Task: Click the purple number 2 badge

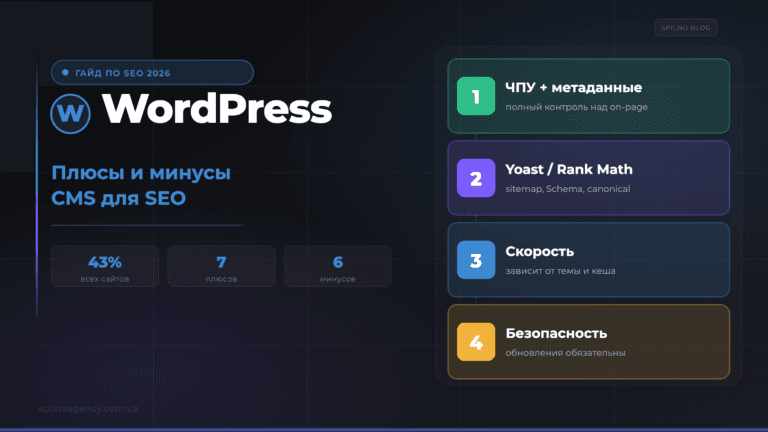Action: click(x=476, y=178)
